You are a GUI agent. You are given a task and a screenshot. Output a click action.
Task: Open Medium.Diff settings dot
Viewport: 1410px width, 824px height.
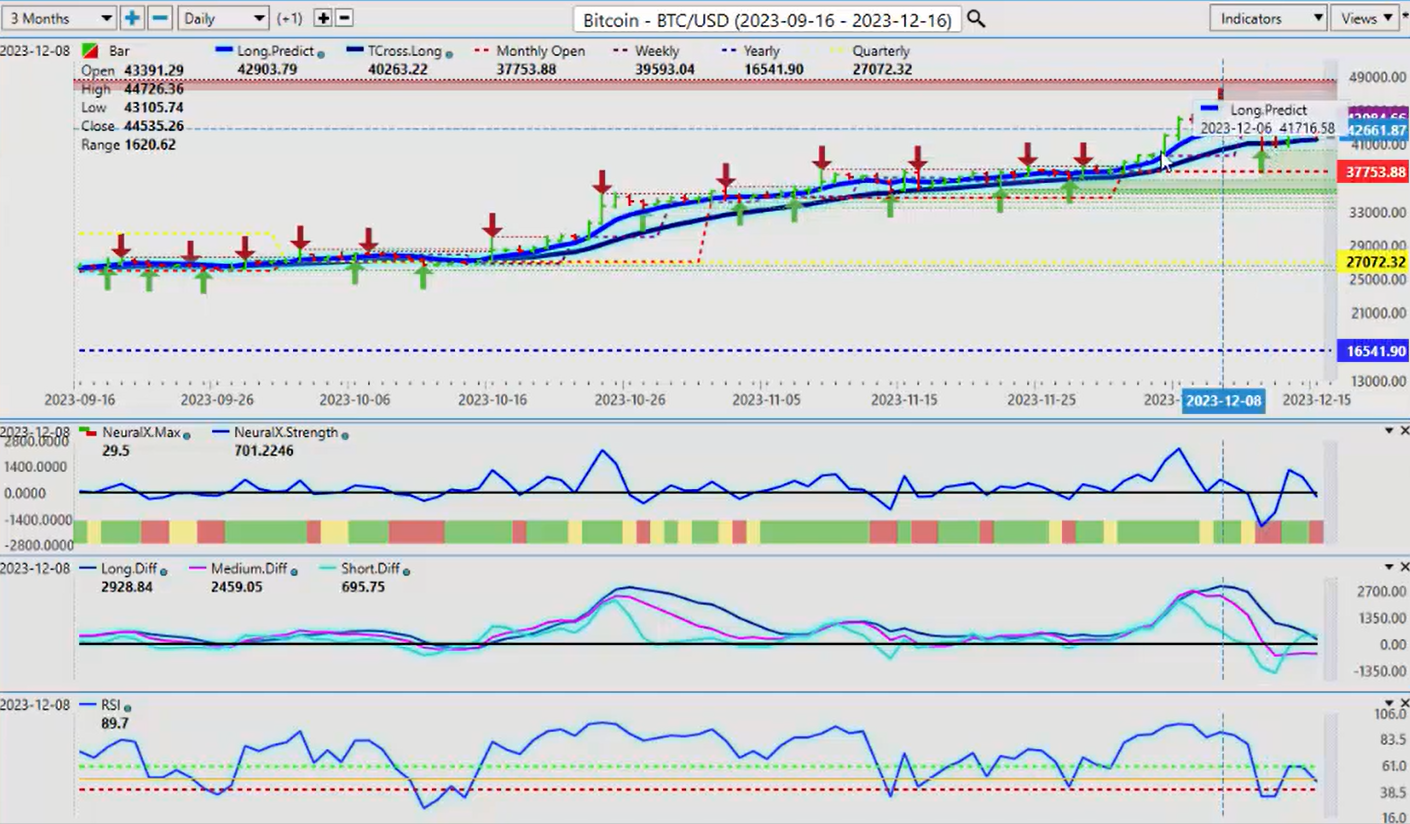tap(294, 571)
